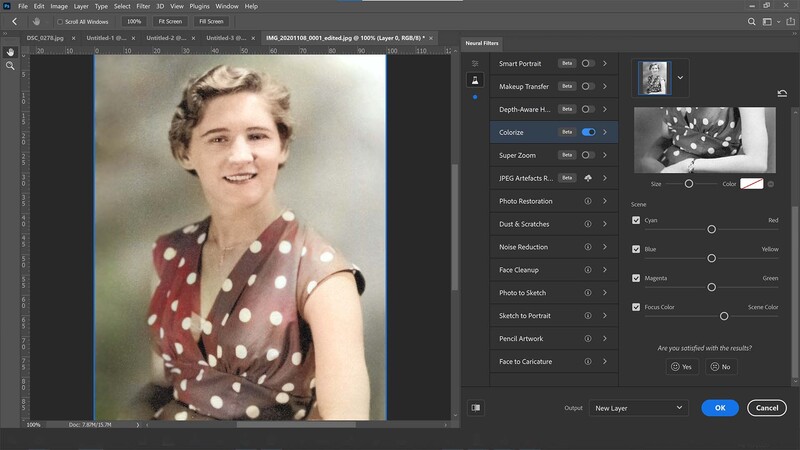Click the share icon at top right
Image resolution: width=800 pixels, height=450 pixels.
(x=790, y=21)
